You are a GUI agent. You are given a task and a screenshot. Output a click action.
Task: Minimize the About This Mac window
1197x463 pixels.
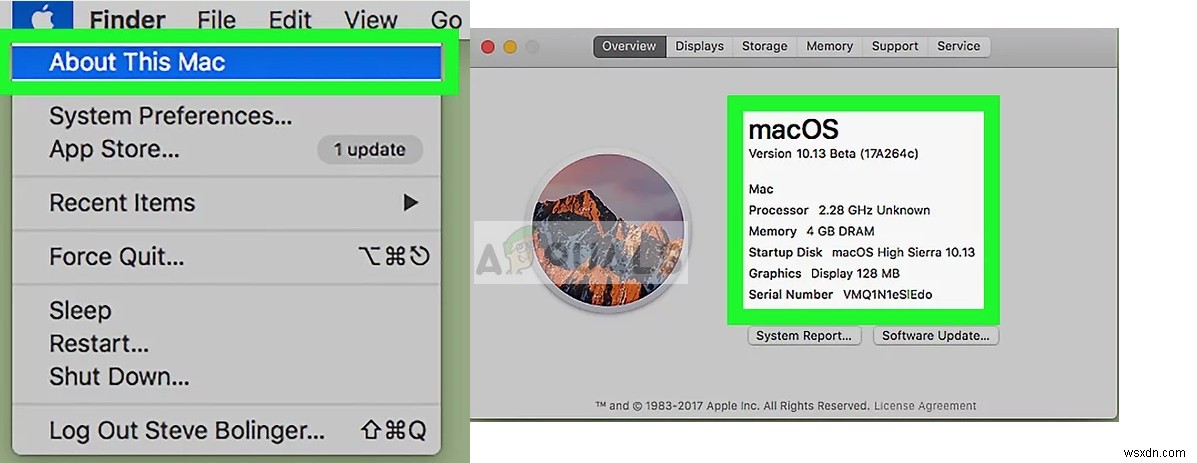tap(510, 47)
